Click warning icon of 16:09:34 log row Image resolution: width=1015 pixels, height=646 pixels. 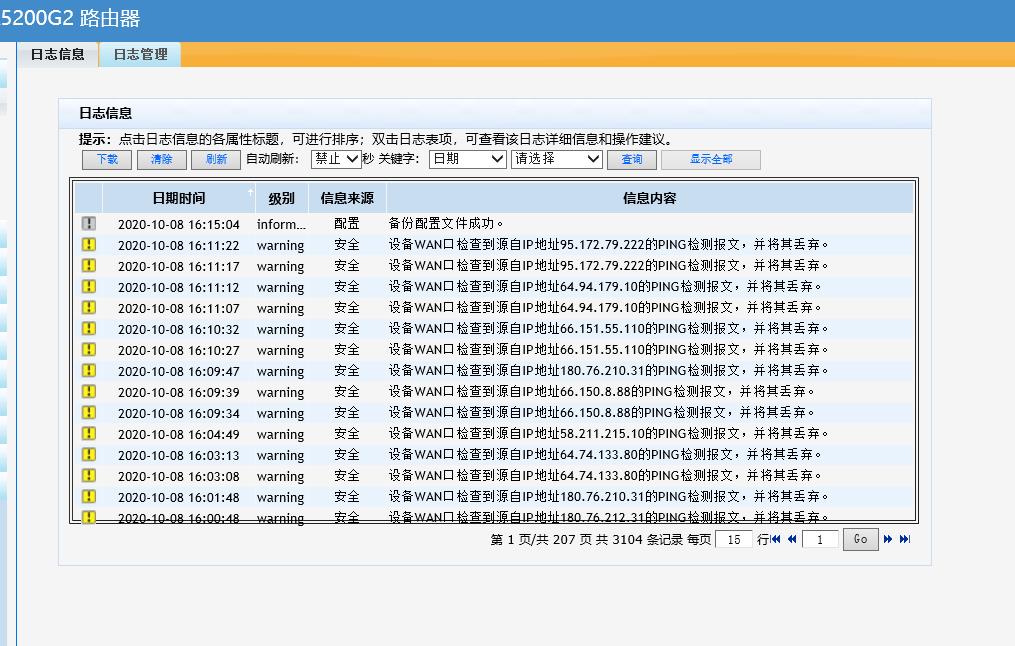click(89, 412)
